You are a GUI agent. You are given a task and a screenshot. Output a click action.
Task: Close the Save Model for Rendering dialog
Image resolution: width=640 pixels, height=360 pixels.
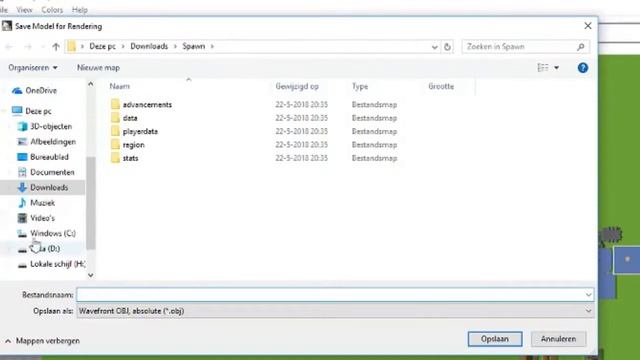point(588,26)
